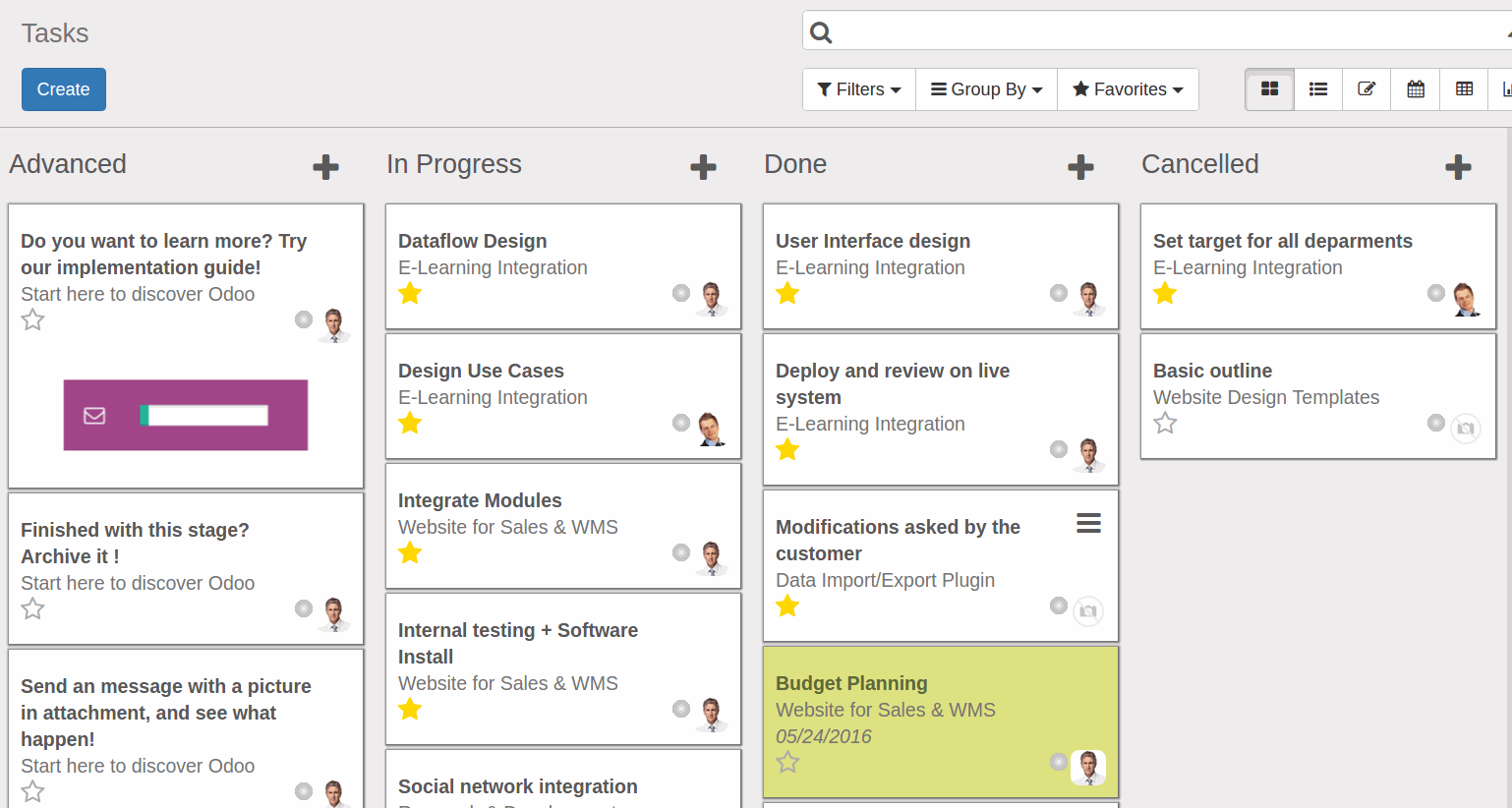Click plus icon in Done column
The height and width of the screenshot is (808, 1512).
tap(1080, 167)
